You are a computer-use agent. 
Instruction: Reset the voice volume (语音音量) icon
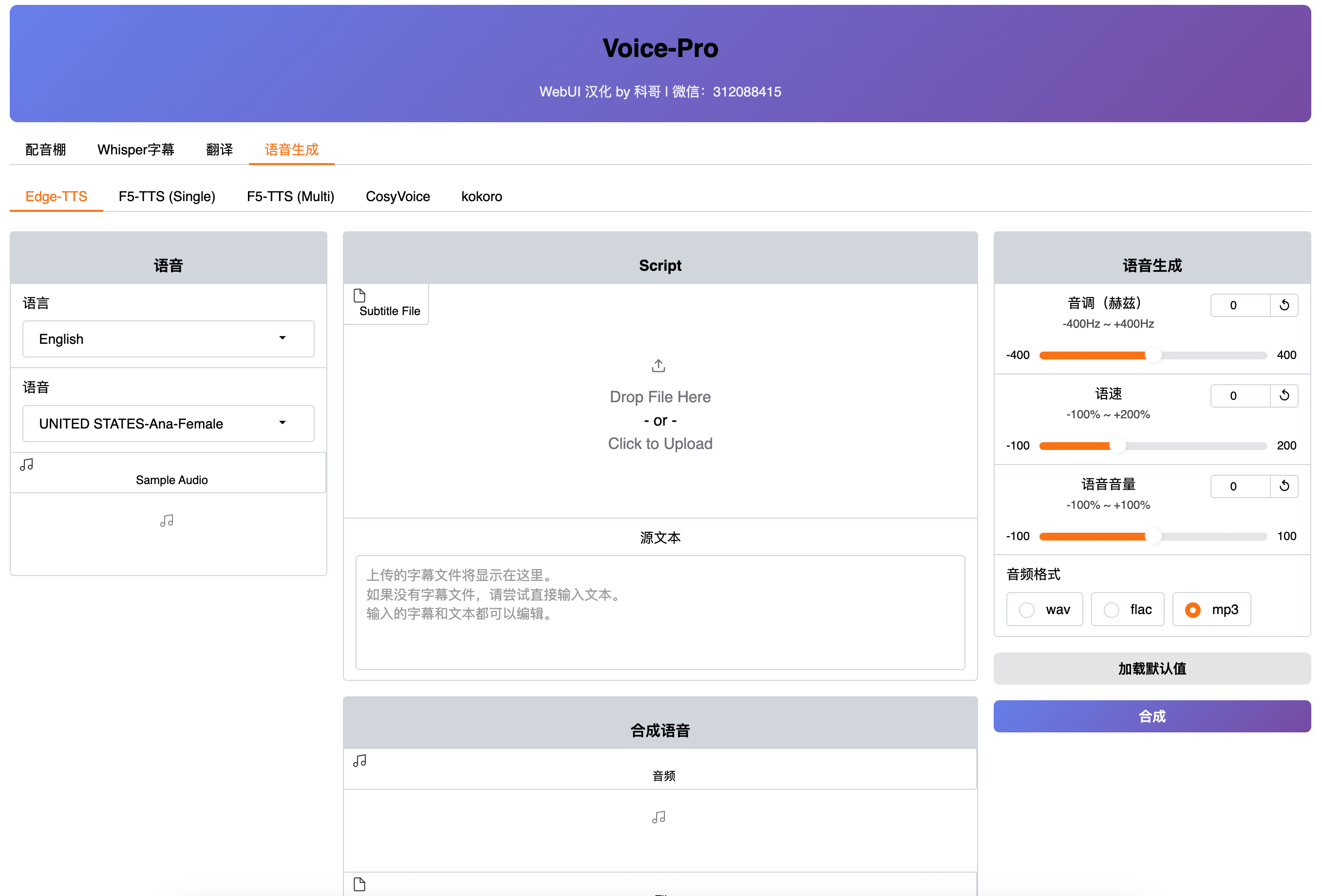[1284, 486]
